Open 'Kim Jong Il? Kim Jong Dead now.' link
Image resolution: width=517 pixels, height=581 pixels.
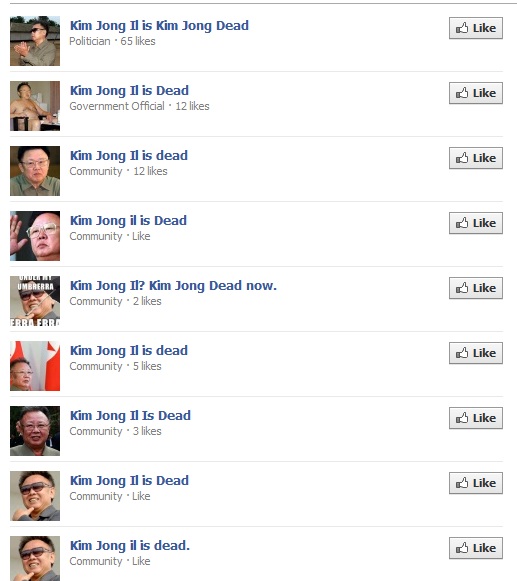pyautogui.click(x=173, y=286)
